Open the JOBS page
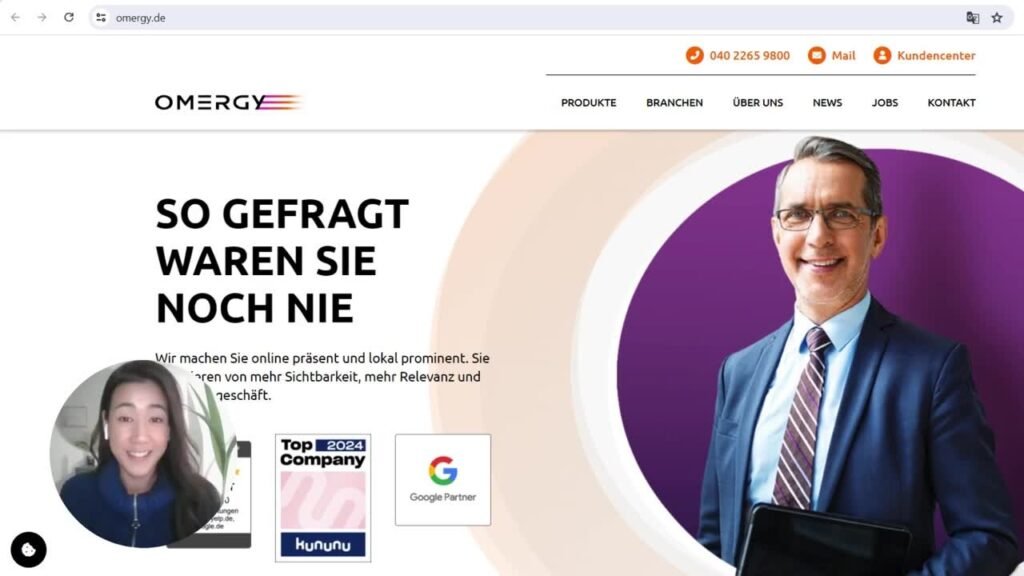1024x576 pixels. [x=885, y=103]
